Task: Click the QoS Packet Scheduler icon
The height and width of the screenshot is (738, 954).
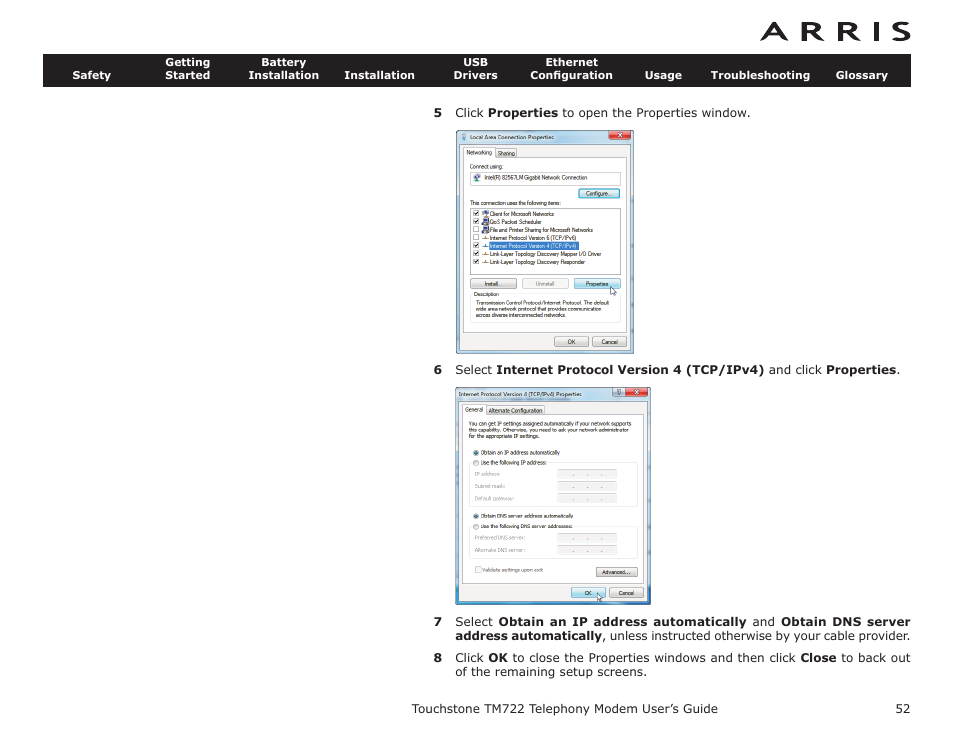Action: coord(486,221)
